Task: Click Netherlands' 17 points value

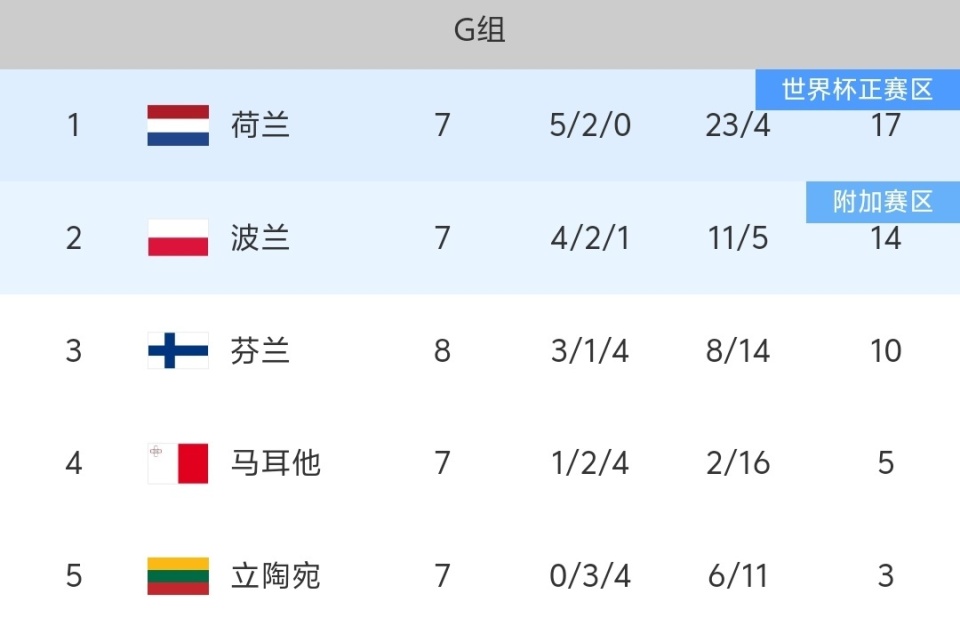Action: pos(885,126)
